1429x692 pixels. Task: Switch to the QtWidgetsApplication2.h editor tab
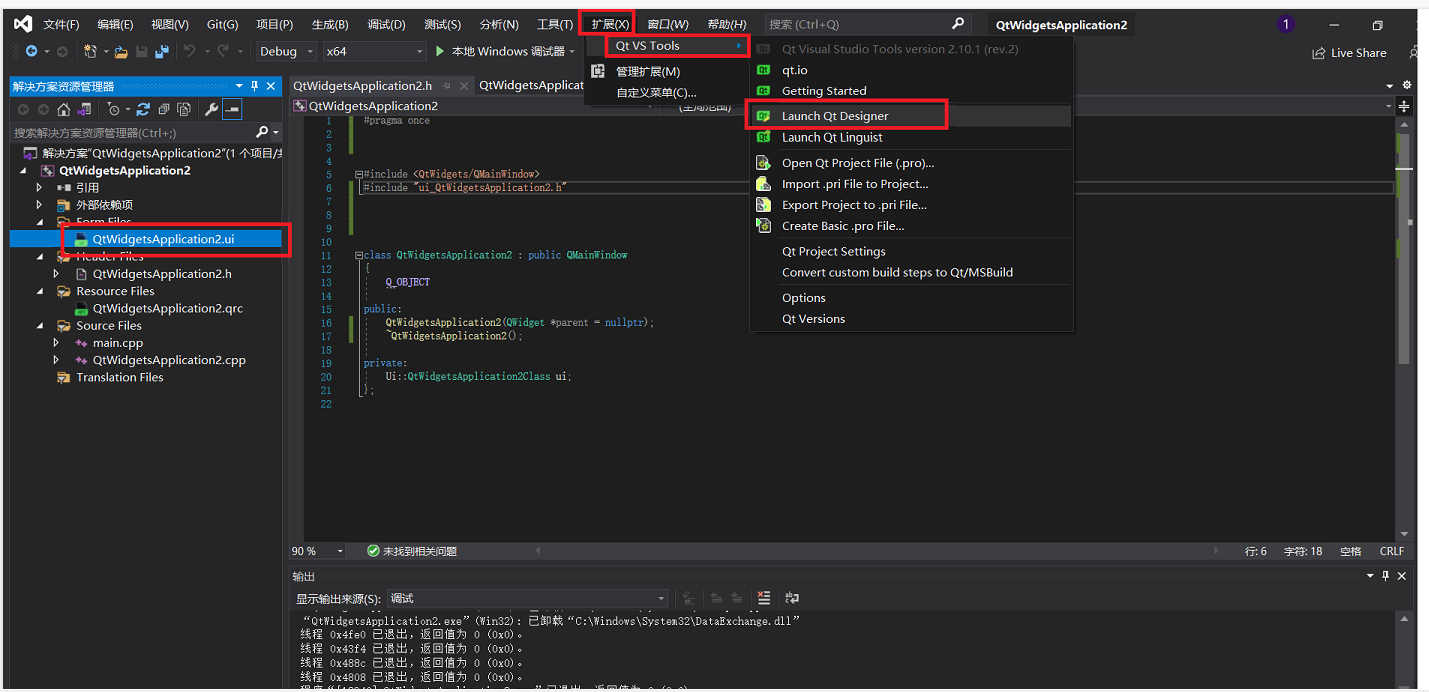coord(363,86)
